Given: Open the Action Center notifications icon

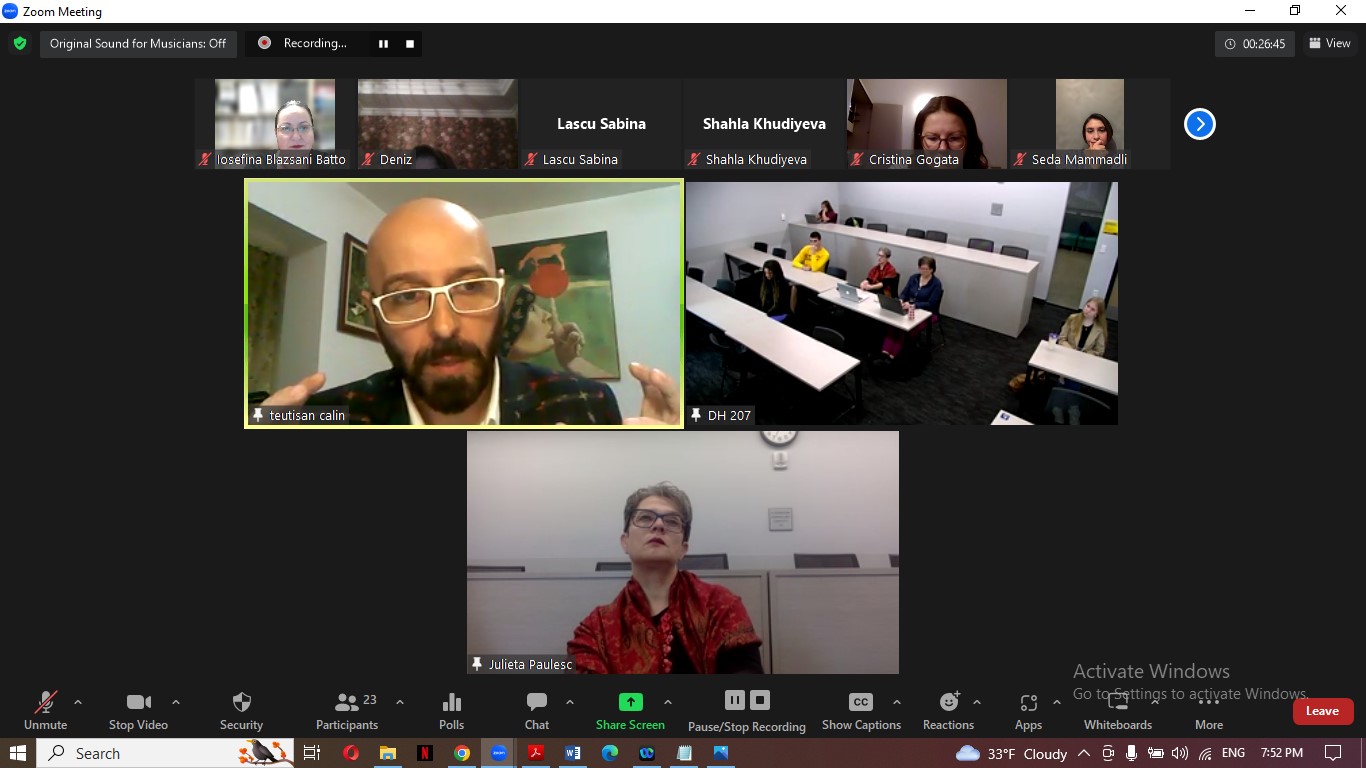Looking at the screenshot, I should tap(1333, 753).
